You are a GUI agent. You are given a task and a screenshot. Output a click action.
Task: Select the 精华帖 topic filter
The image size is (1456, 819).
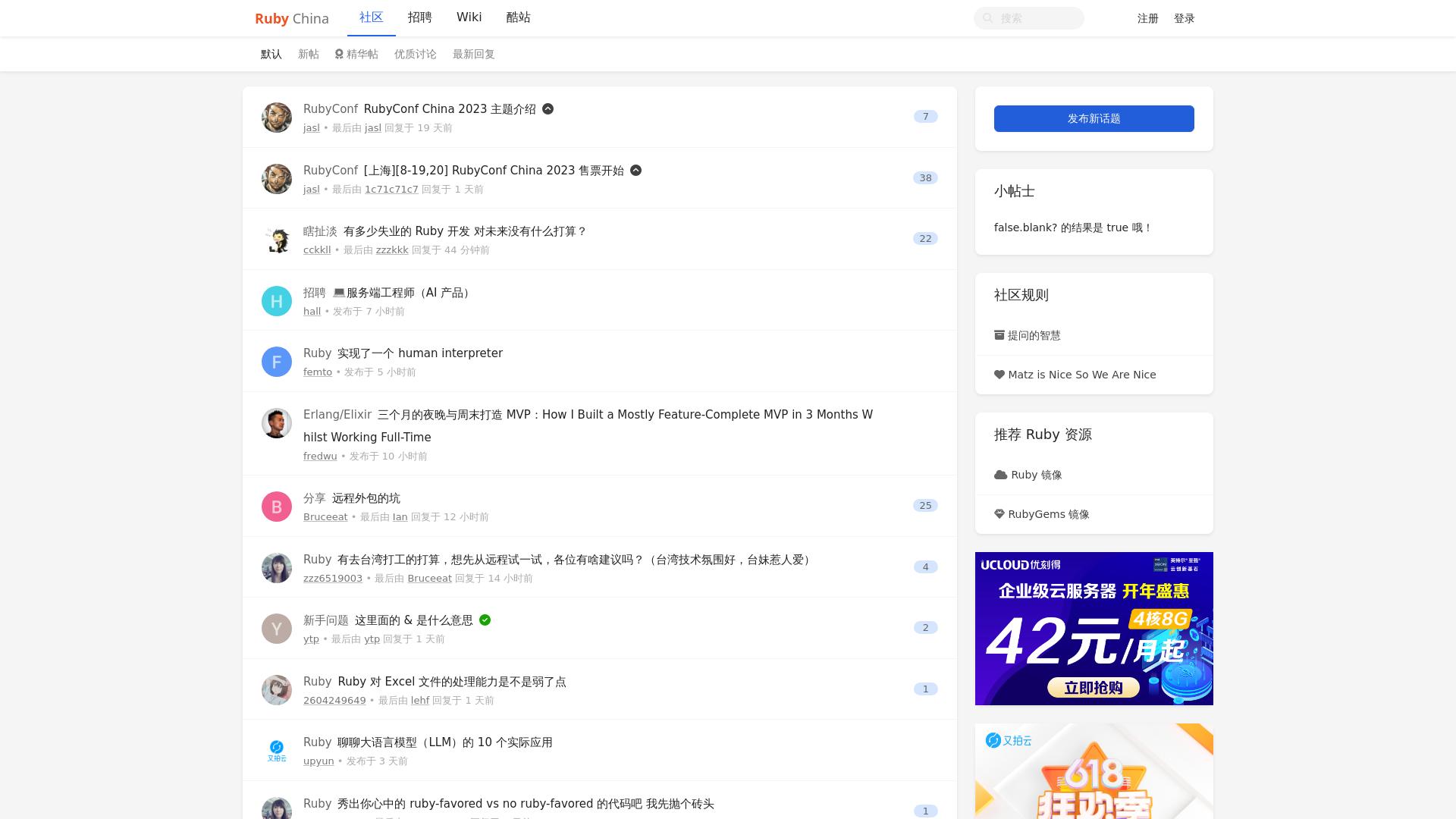(356, 54)
